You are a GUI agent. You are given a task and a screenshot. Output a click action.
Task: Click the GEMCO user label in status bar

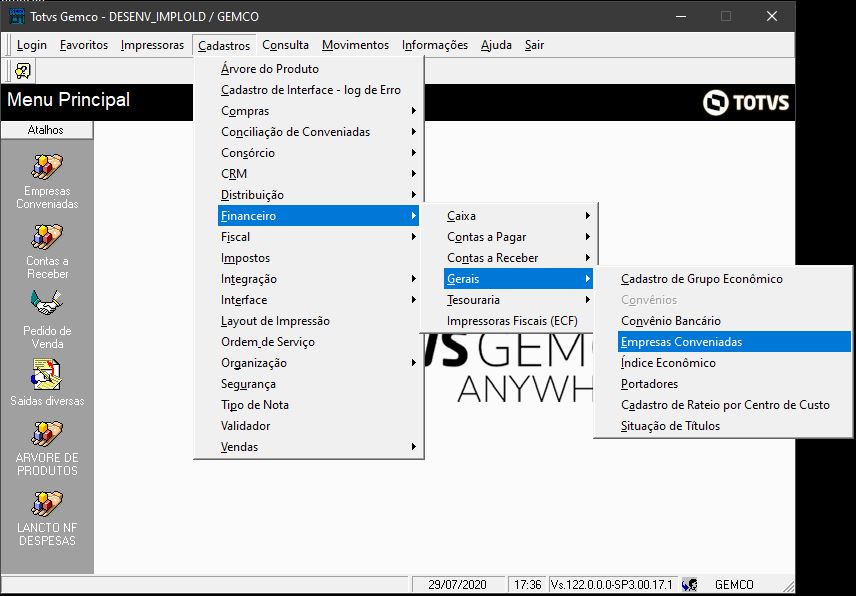(x=734, y=585)
